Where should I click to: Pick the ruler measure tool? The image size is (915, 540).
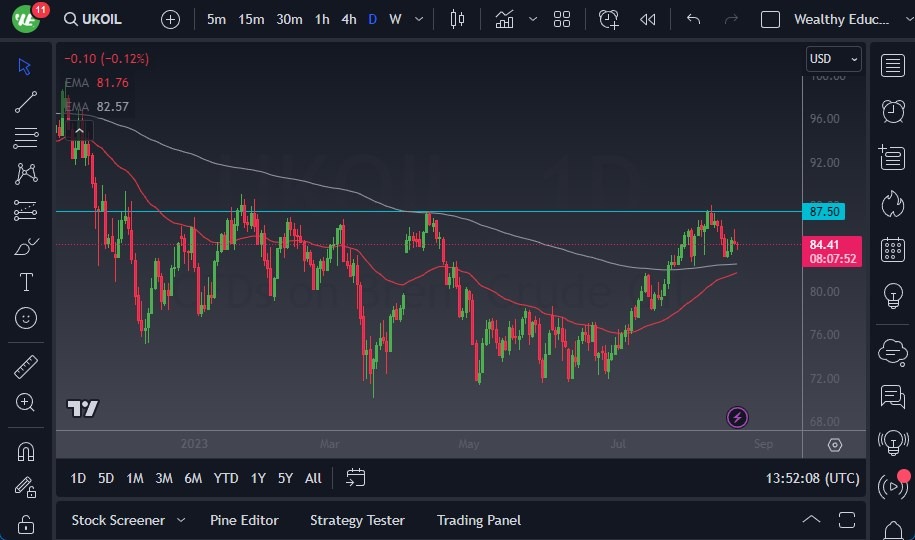26,367
